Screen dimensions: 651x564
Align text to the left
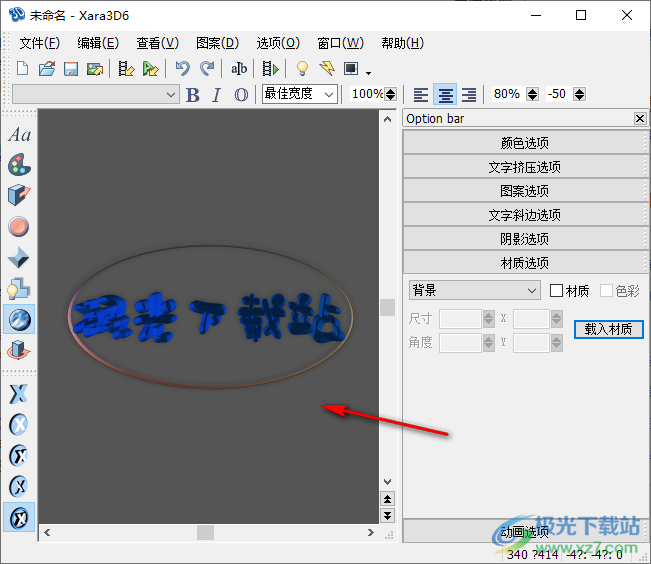point(421,95)
